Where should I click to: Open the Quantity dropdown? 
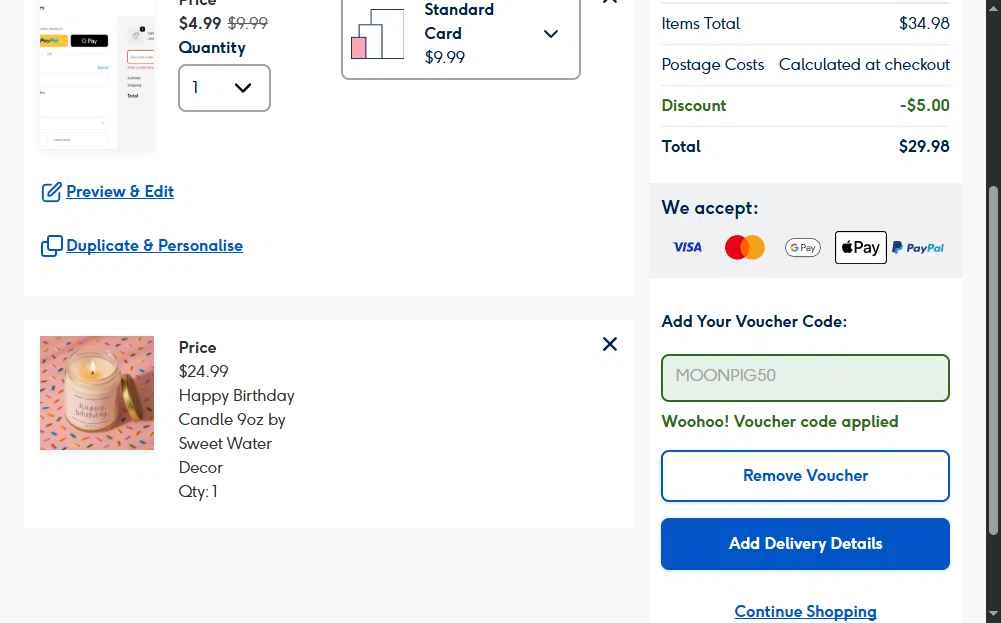click(x=224, y=88)
